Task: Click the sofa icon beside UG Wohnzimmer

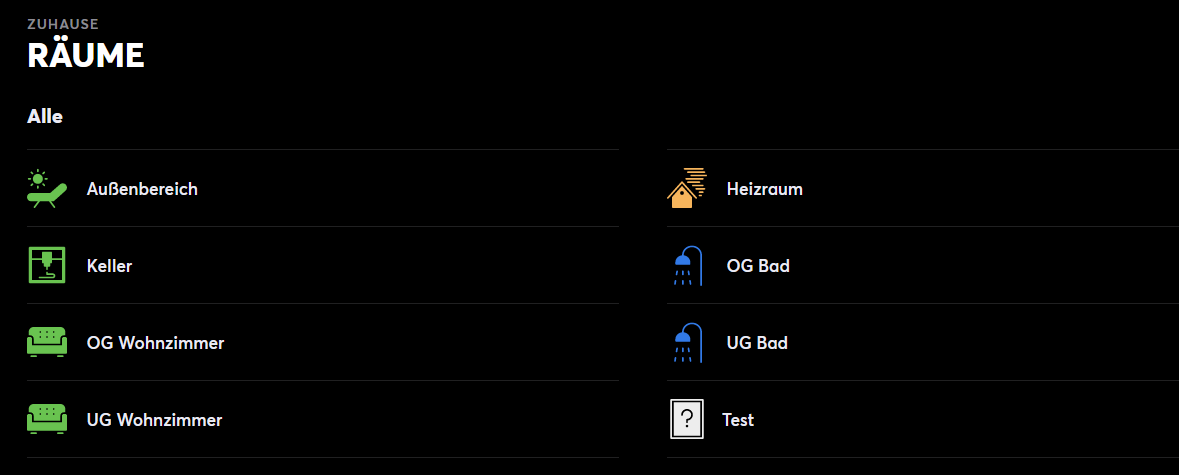Action: [x=47, y=420]
